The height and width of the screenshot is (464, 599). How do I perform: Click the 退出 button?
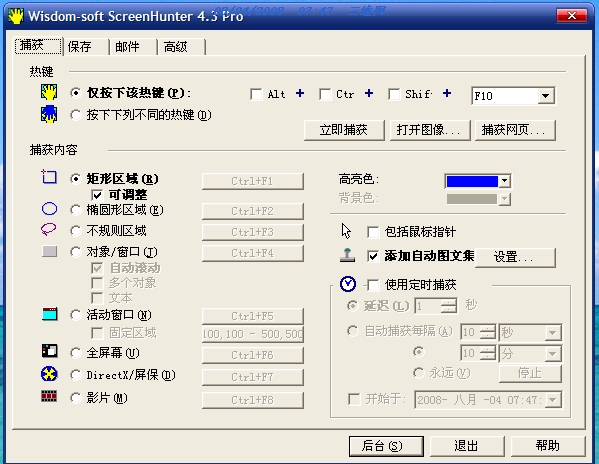tap(467, 446)
